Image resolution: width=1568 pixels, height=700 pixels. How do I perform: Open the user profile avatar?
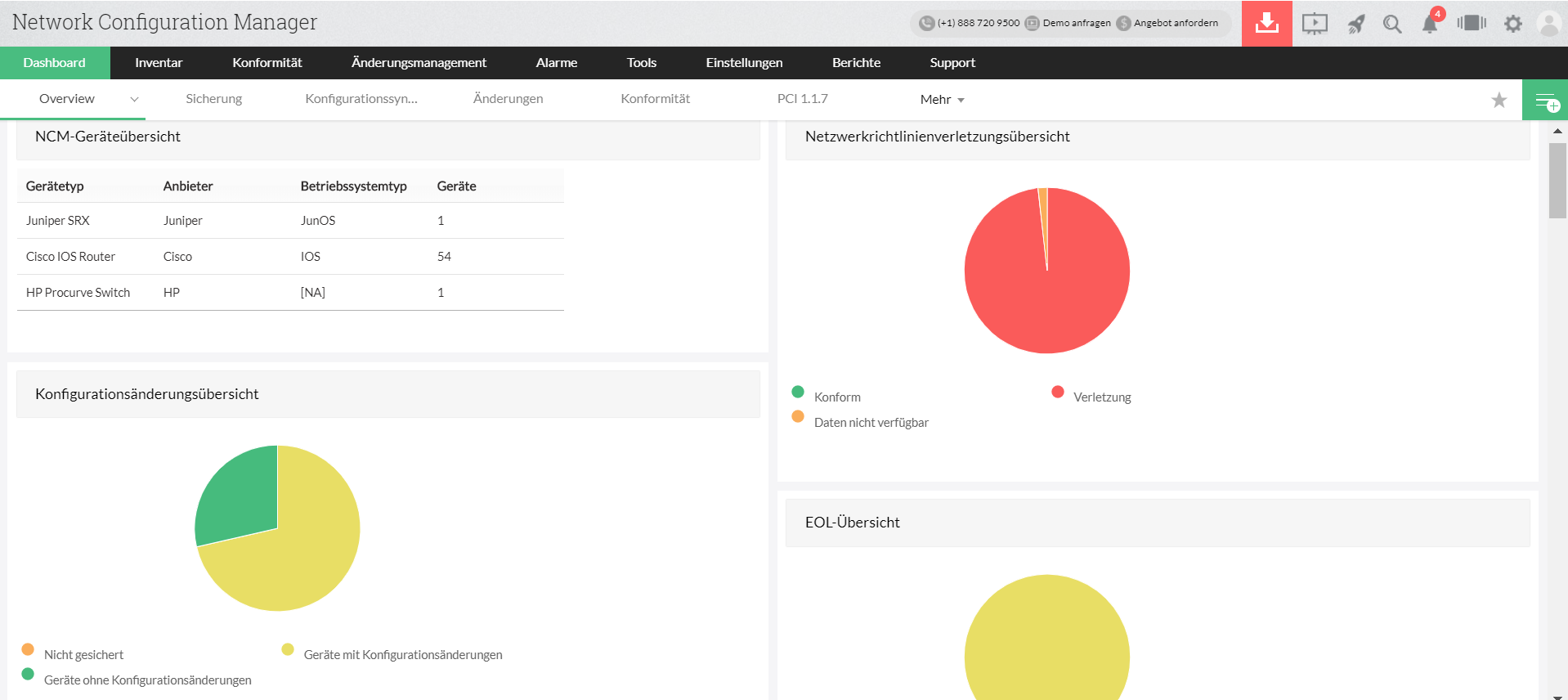1549,24
